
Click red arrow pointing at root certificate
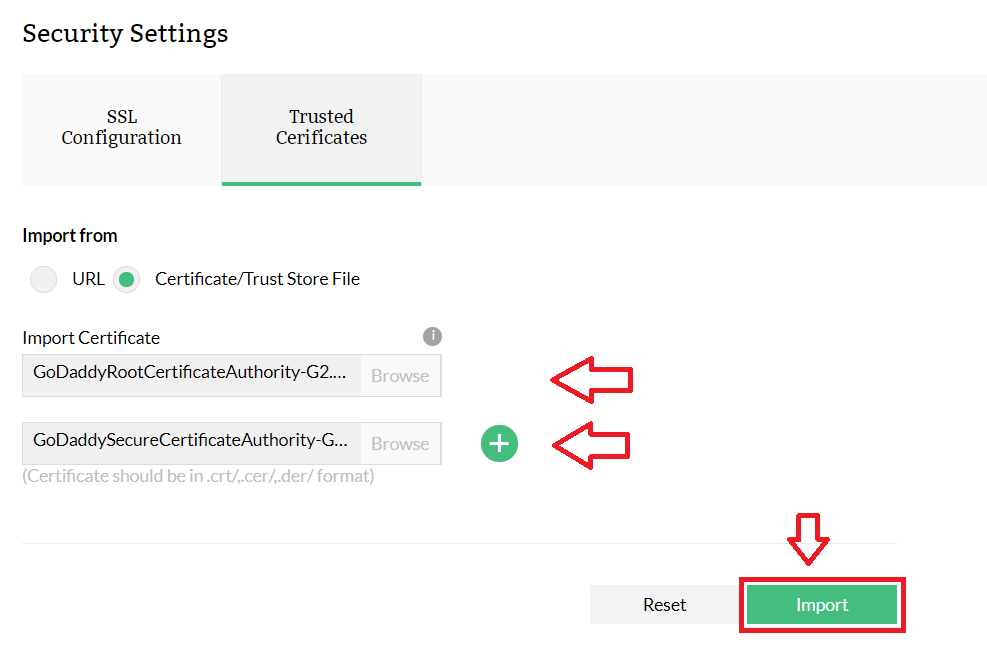[593, 379]
